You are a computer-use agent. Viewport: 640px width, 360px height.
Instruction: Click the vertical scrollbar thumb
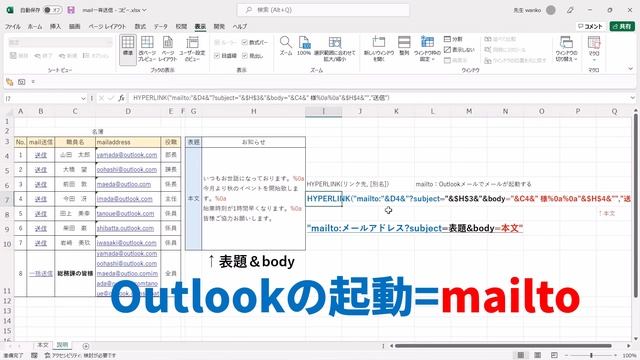point(636,205)
